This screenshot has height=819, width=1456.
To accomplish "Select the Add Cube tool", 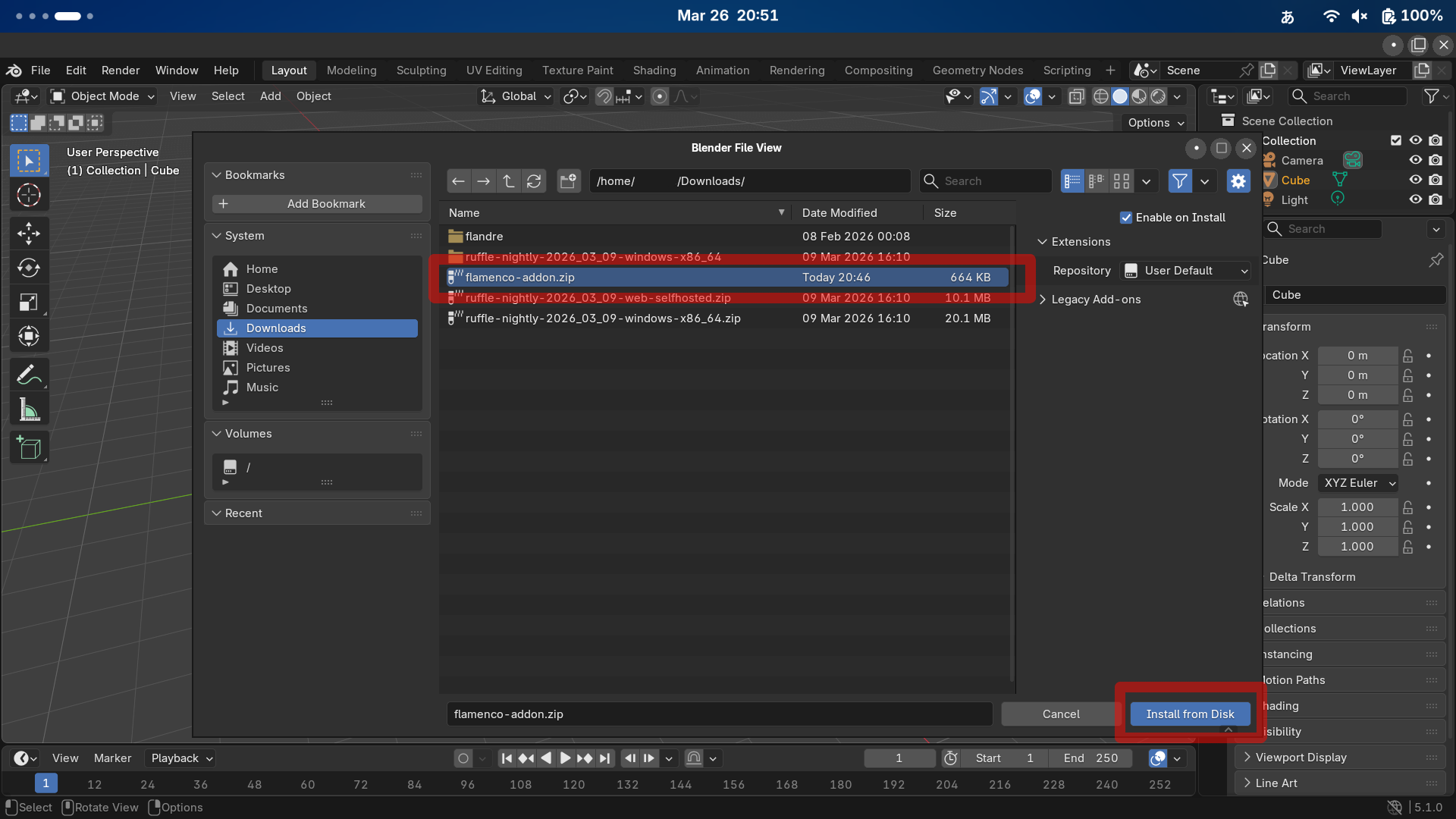I will 29,448.
